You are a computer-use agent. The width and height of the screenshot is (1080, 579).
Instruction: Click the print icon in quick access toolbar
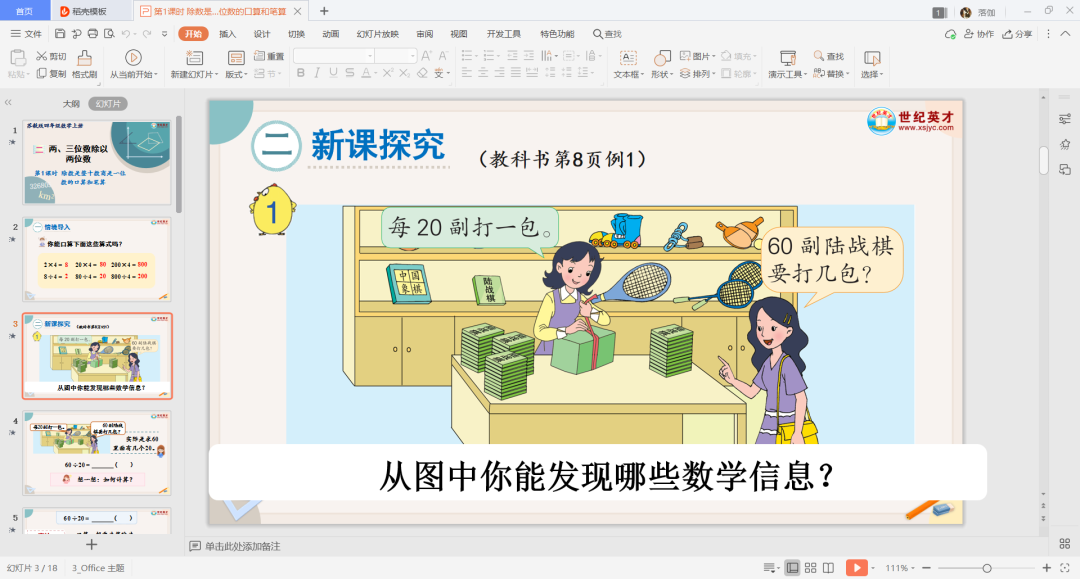[92, 34]
